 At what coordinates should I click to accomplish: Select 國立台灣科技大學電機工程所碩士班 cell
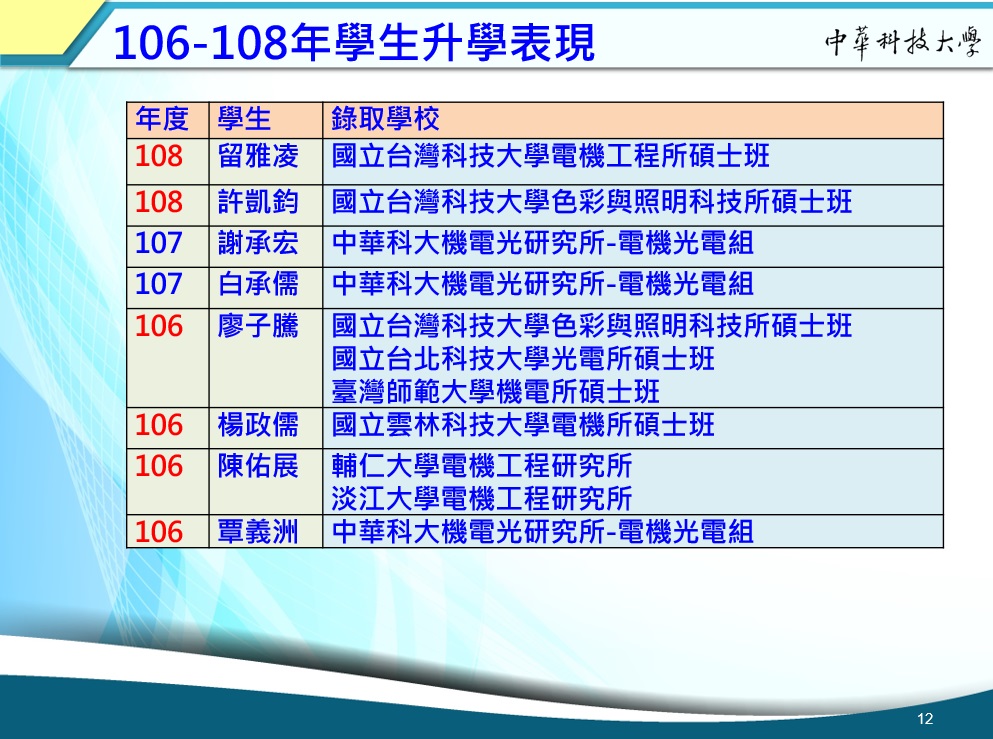(633, 162)
